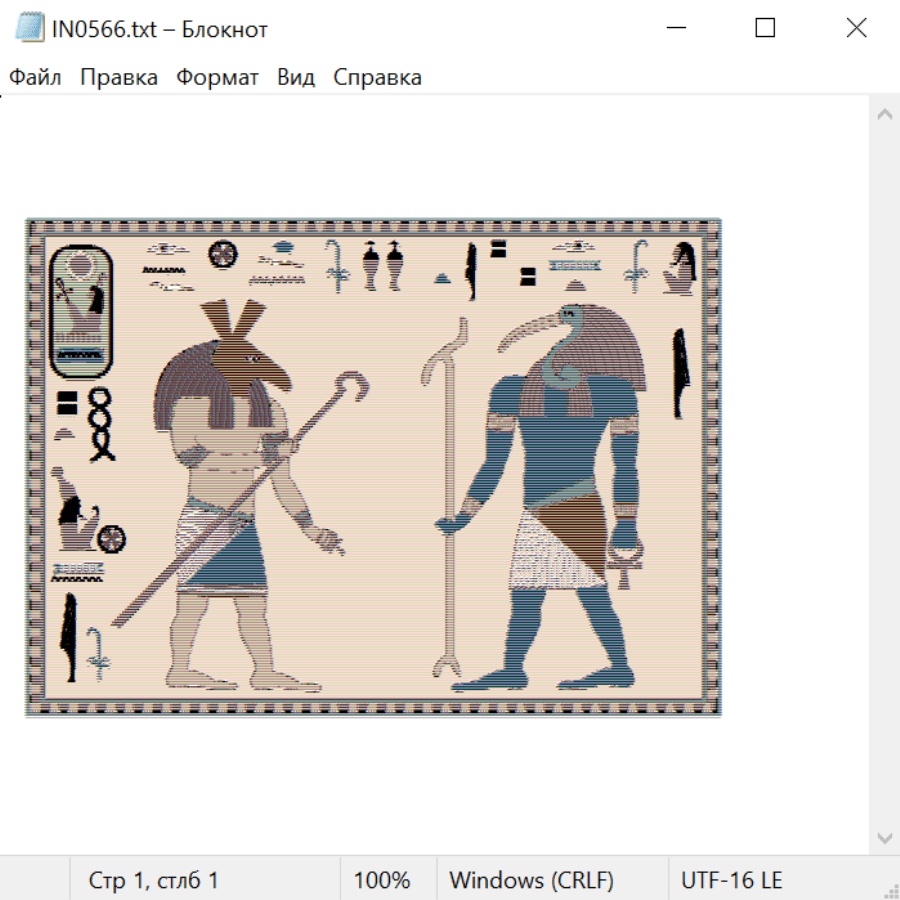This screenshot has height=900, width=900.
Task: Click the resize grip in window corner
Action: (x=891, y=891)
